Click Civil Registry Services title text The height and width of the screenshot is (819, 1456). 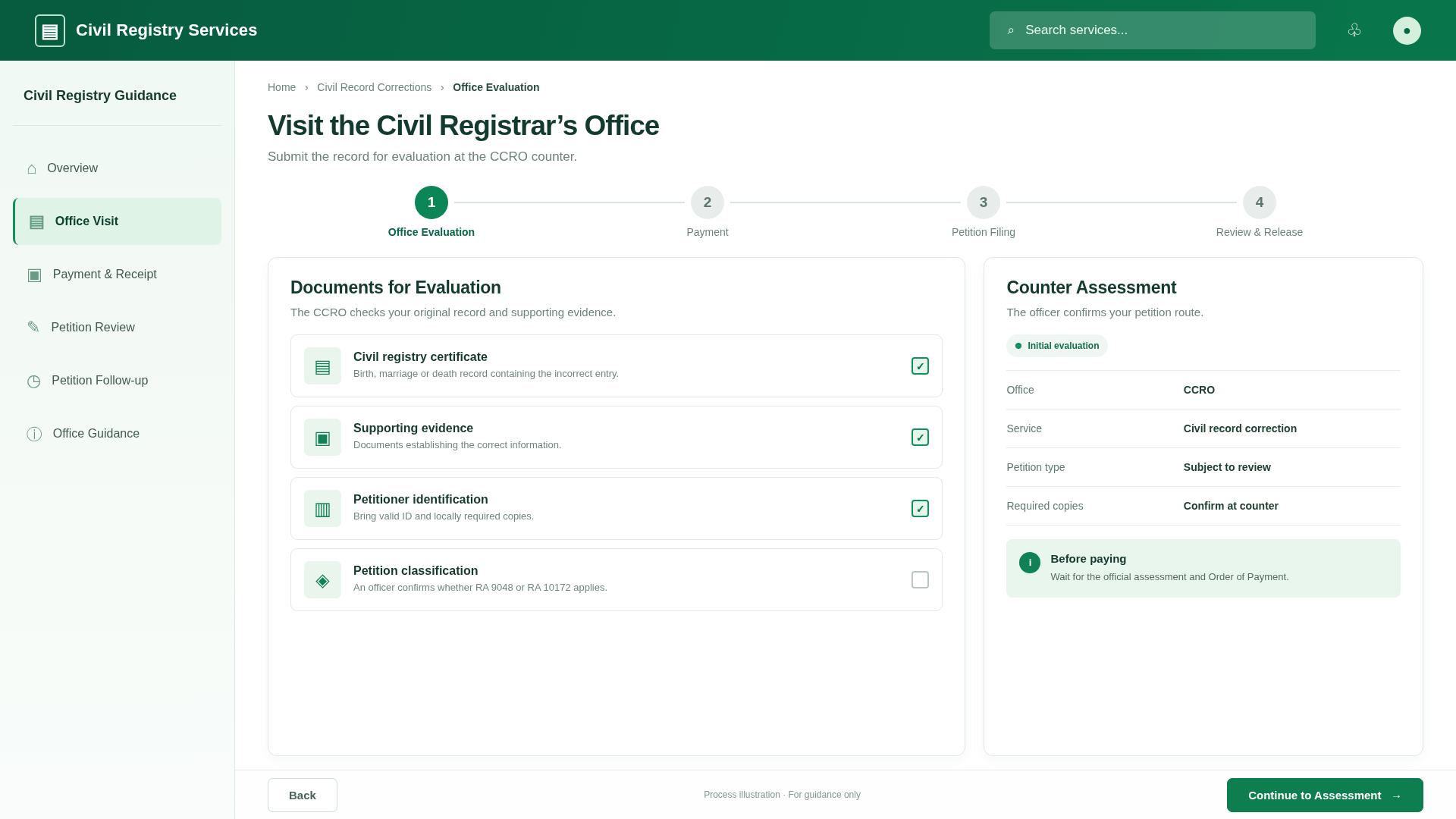166,30
